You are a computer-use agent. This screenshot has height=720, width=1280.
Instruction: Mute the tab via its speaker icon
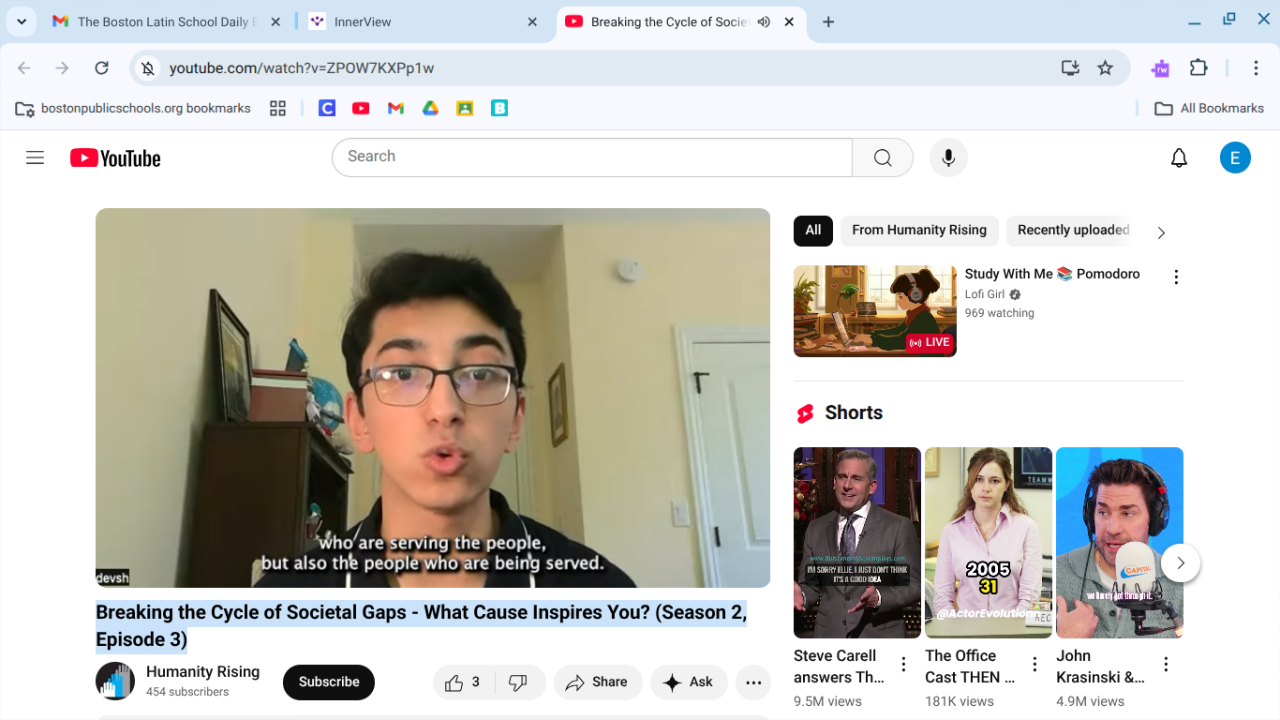pyautogui.click(x=764, y=22)
